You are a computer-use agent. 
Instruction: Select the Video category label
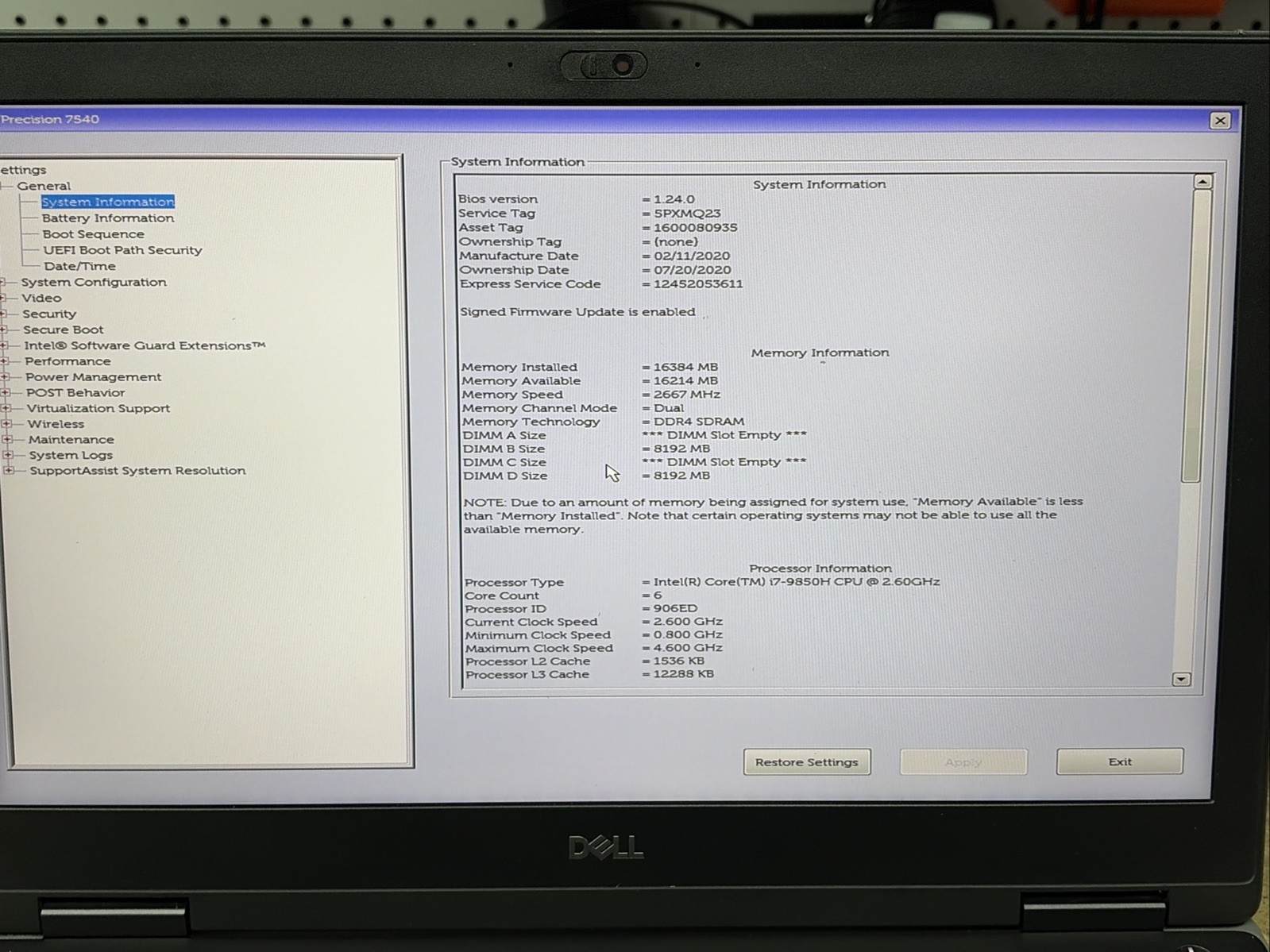pos(41,298)
